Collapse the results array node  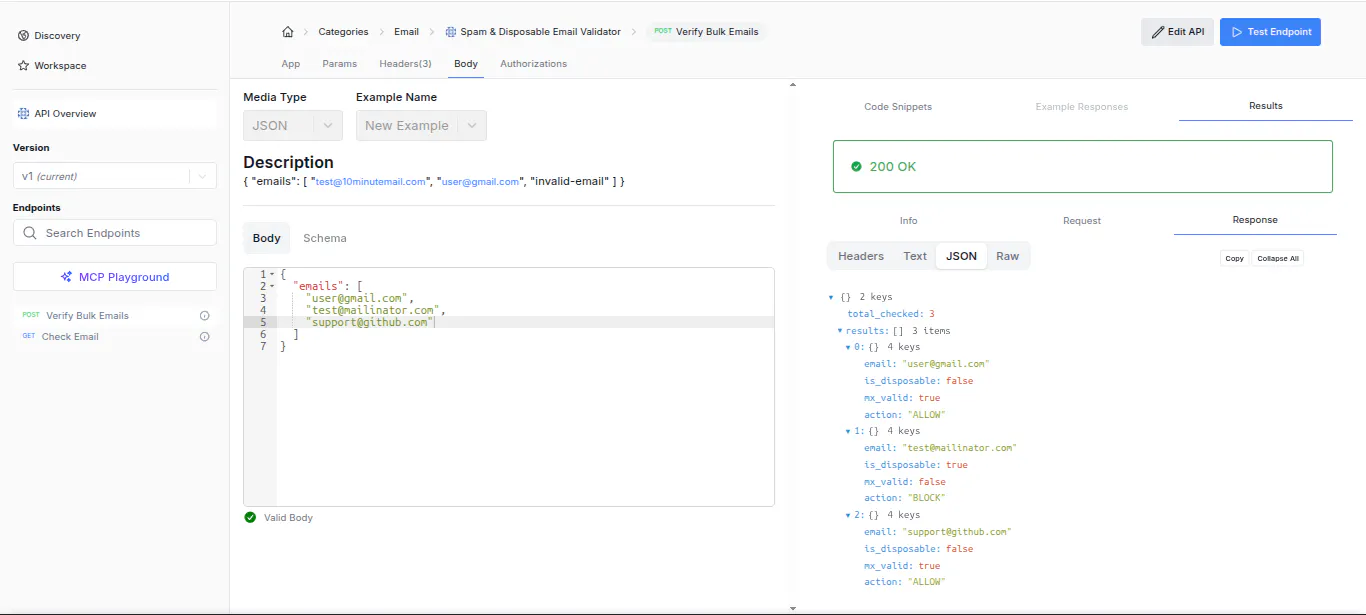point(840,330)
